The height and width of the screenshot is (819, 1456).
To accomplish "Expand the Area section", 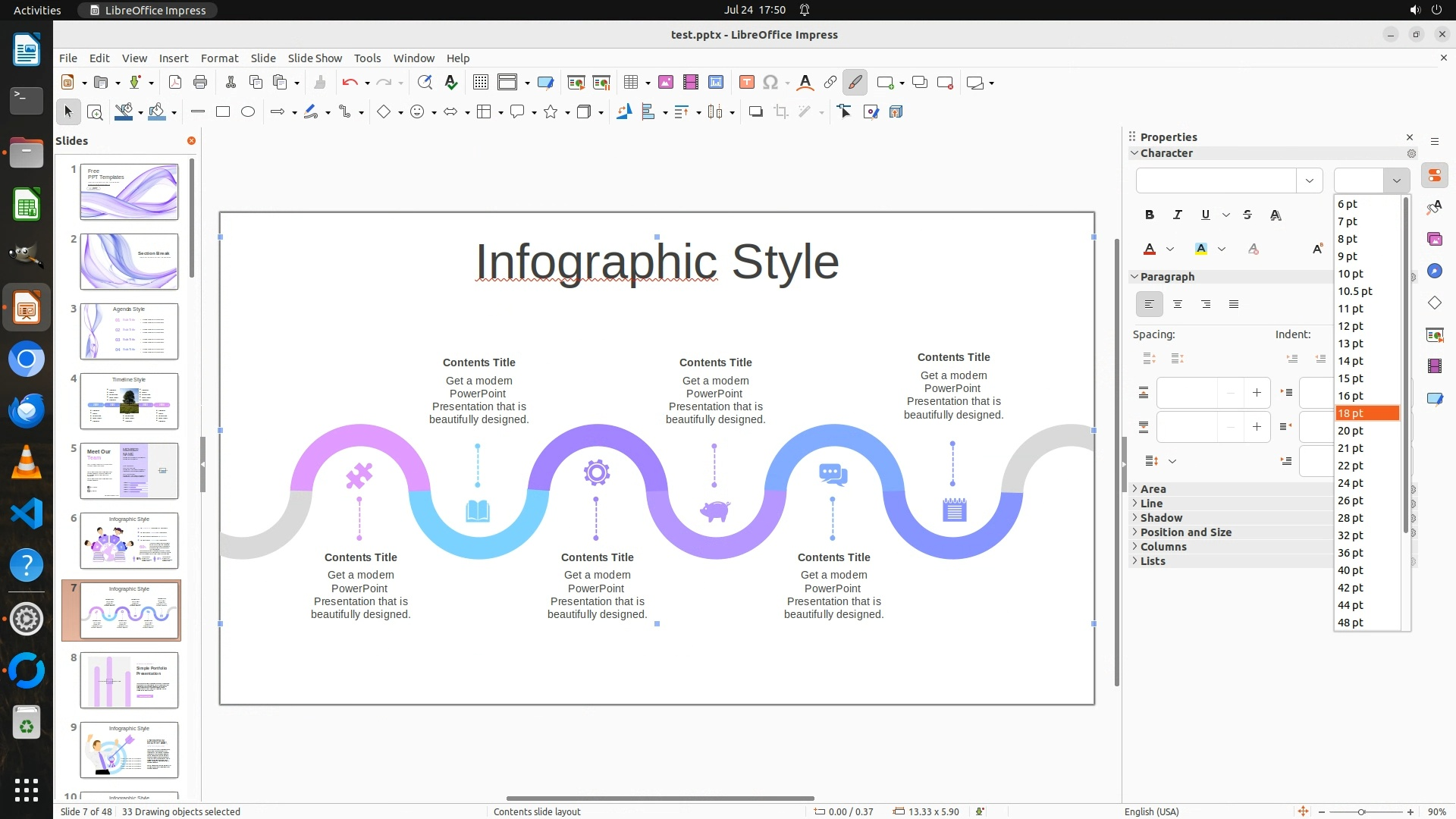I will click(1153, 489).
